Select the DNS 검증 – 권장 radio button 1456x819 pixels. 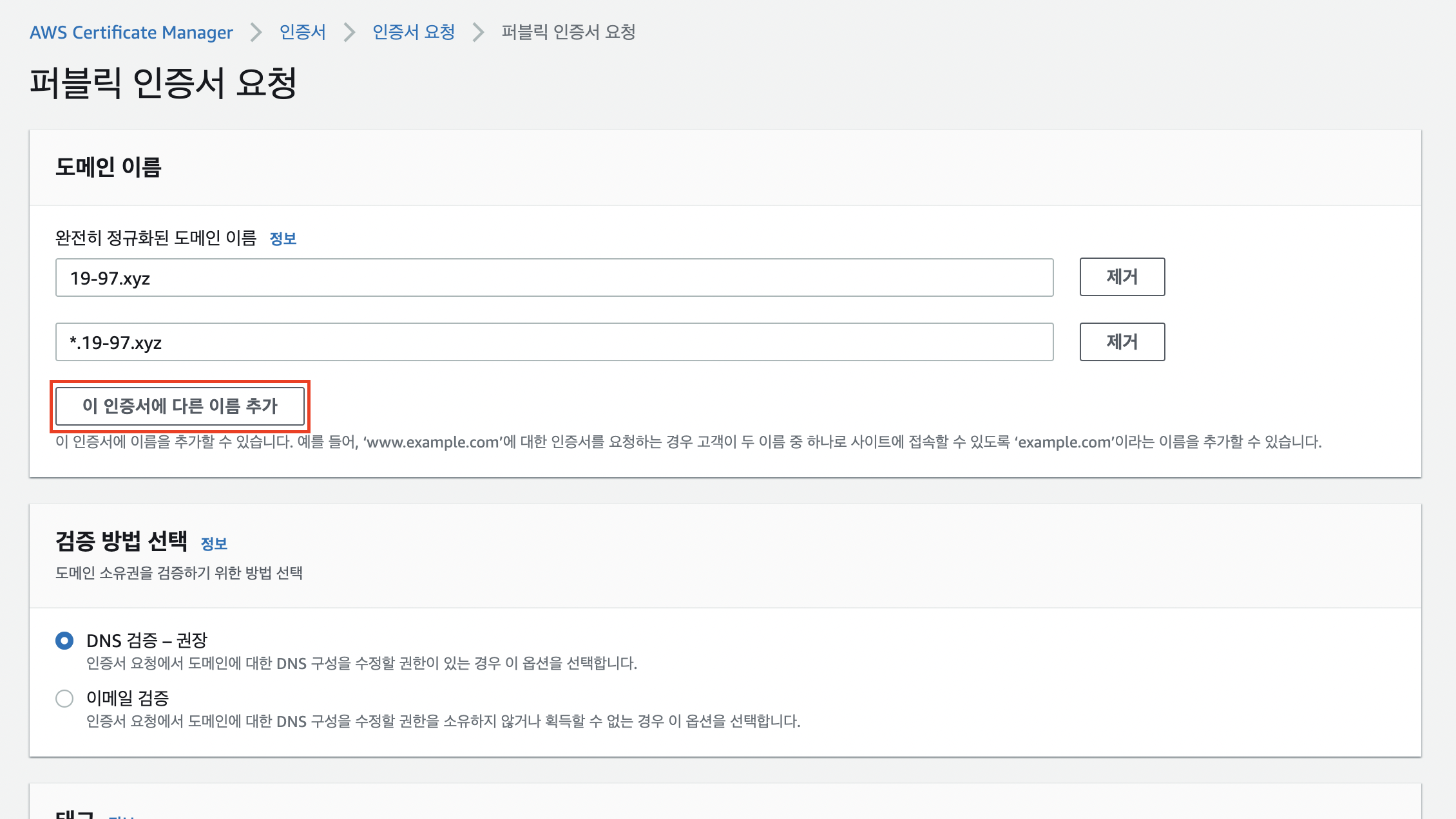[64, 641]
